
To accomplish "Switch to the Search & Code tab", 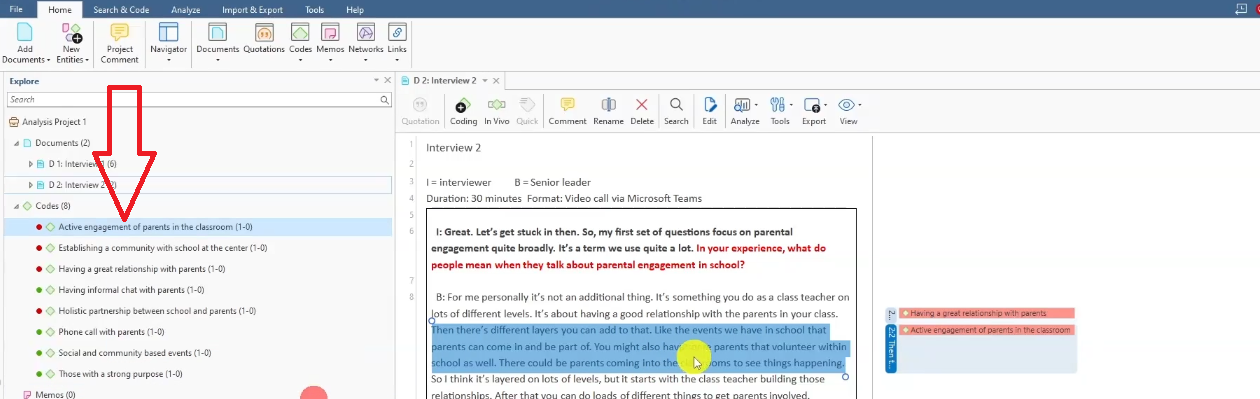I will pyautogui.click(x=121, y=9).
